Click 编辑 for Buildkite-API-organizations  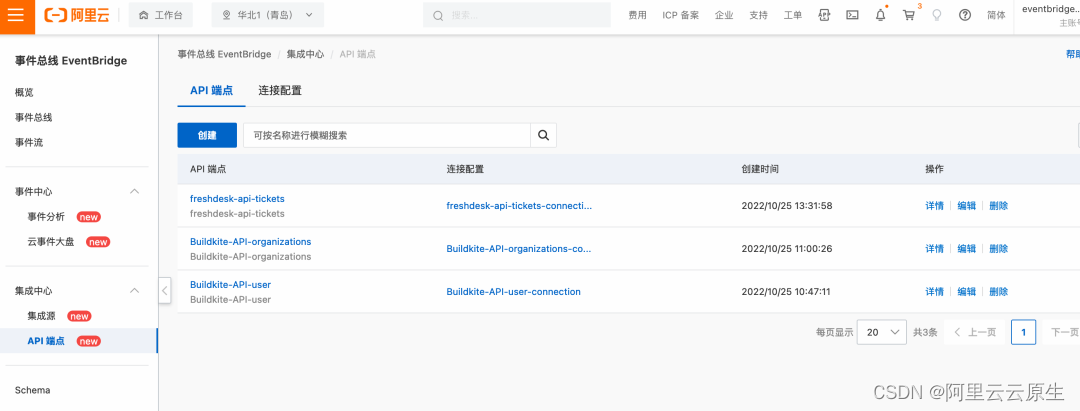tap(967, 249)
